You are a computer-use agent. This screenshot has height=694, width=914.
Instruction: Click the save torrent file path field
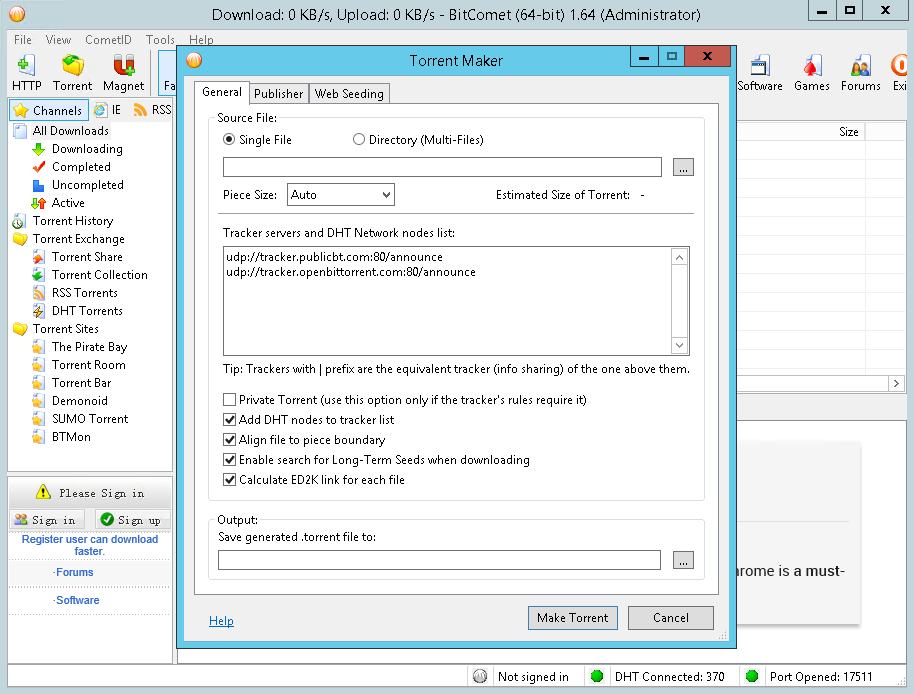439,560
